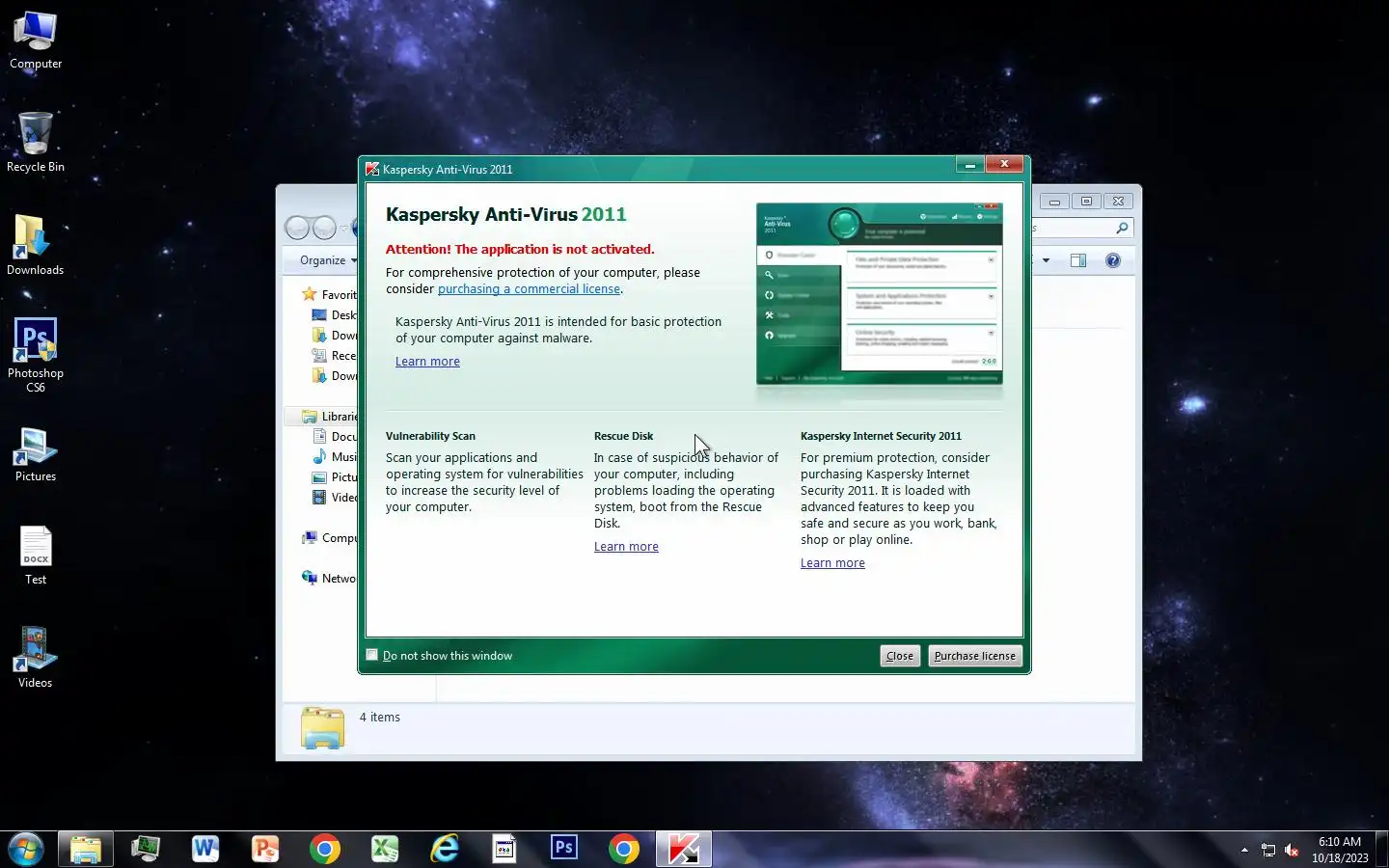The width and height of the screenshot is (1389, 868).
Task: Select Favorites in Explorer navigation pane
Action: pos(329,294)
